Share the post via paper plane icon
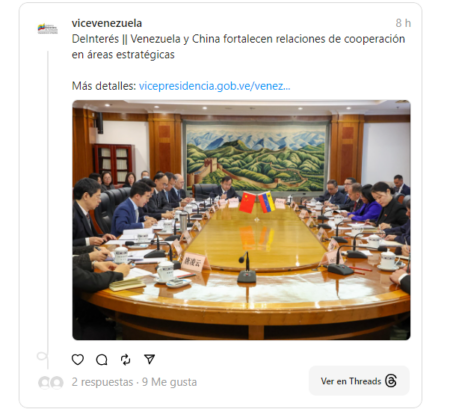Screen dimensions: 450x409 149,359
